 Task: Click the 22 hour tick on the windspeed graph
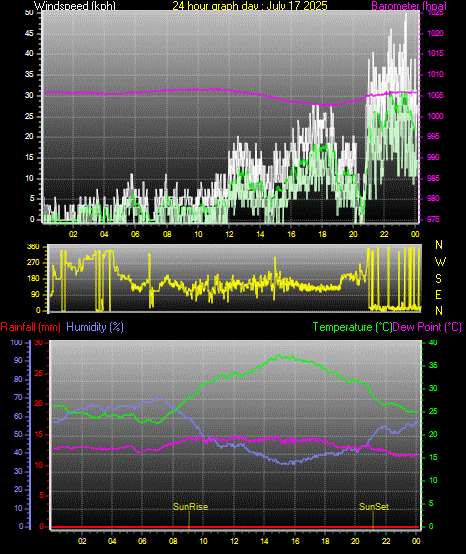point(384,234)
